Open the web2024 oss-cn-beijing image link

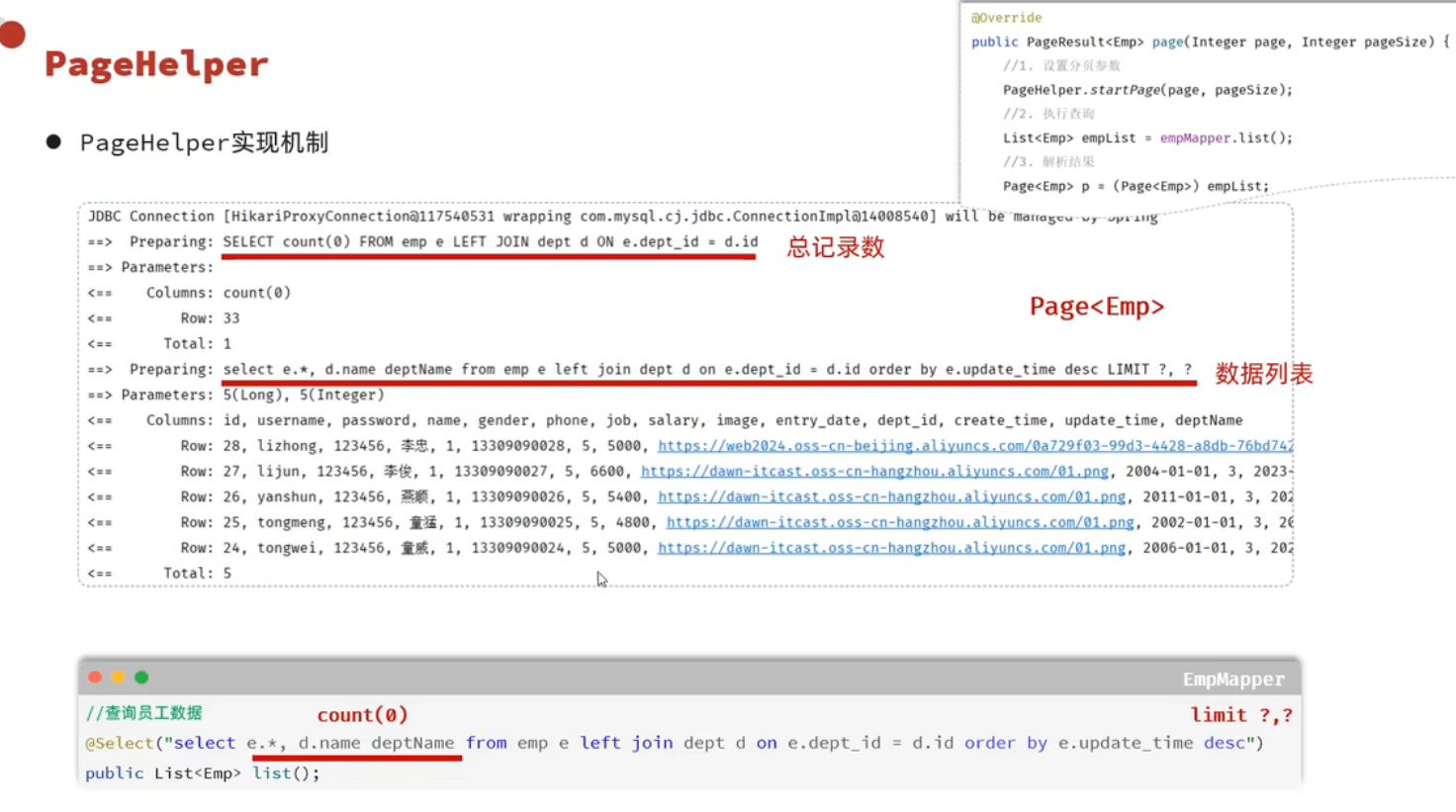[975, 446]
